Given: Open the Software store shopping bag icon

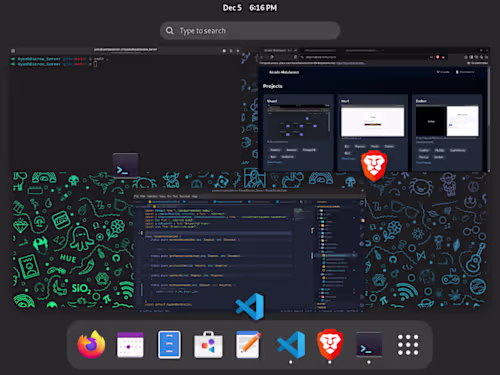Looking at the screenshot, I should tap(208, 345).
